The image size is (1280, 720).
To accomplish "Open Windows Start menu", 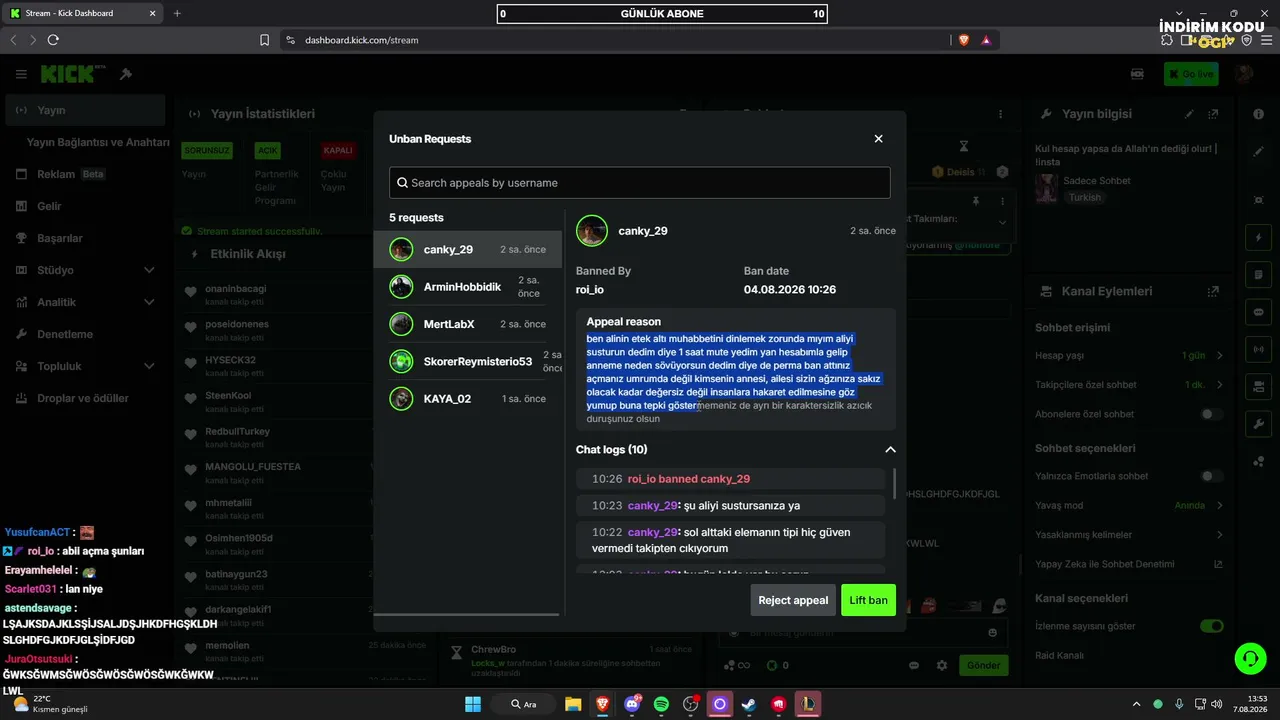I will 472,704.
